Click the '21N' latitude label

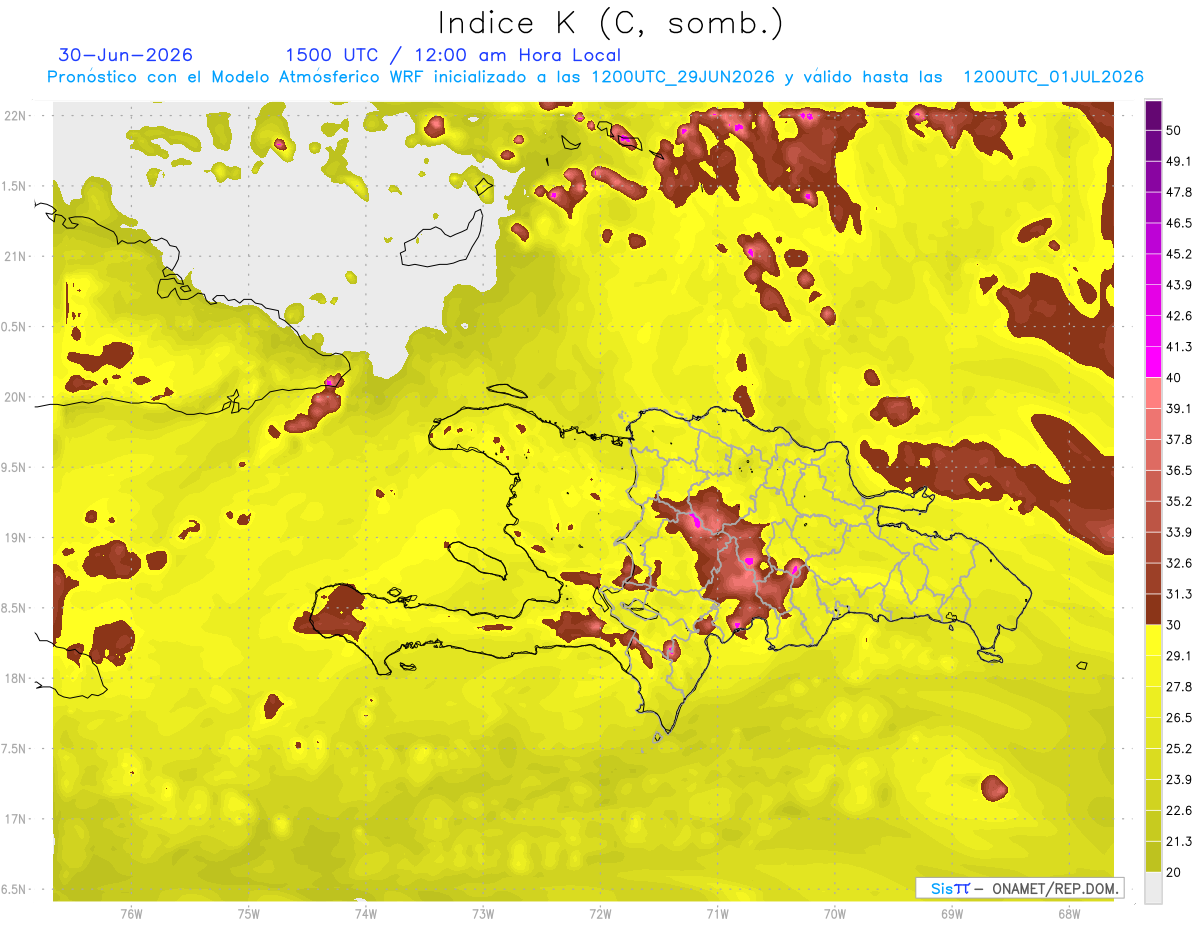click(17, 257)
